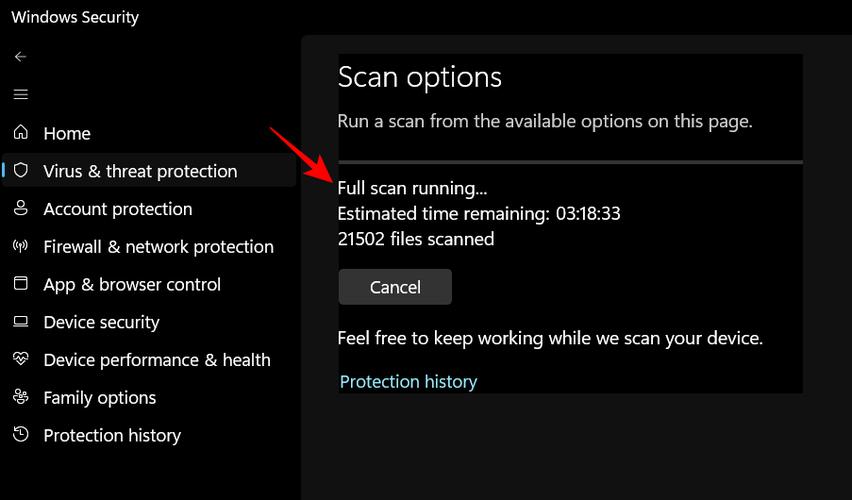Image resolution: width=852 pixels, height=500 pixels.
Task: Click the Home house icon
Action: 21,132
